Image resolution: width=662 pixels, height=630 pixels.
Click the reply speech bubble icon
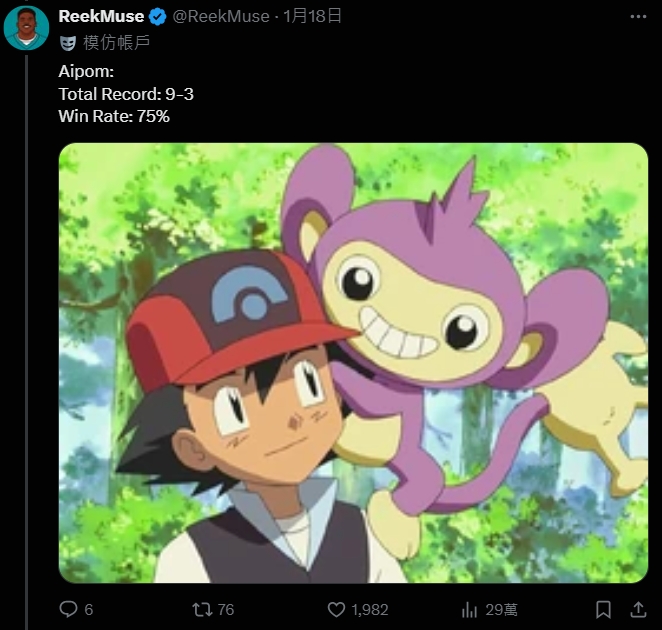pos(69,609)
